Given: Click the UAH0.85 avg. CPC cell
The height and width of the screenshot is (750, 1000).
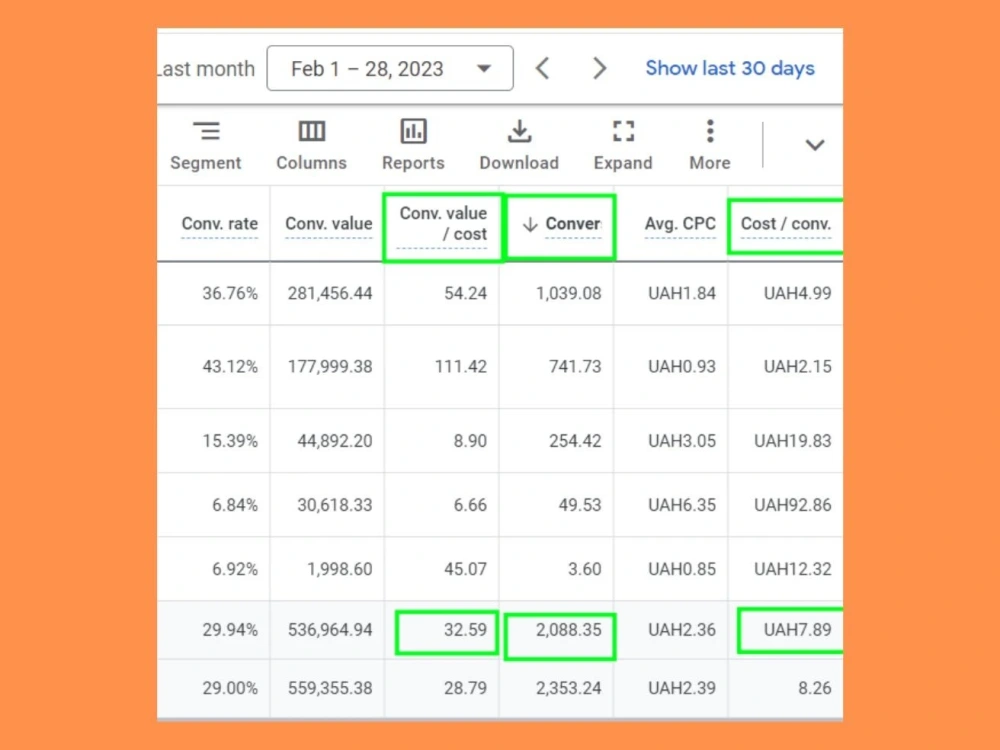Looking at the screenshot, I should pyautogui.click(x=682, y=569).
